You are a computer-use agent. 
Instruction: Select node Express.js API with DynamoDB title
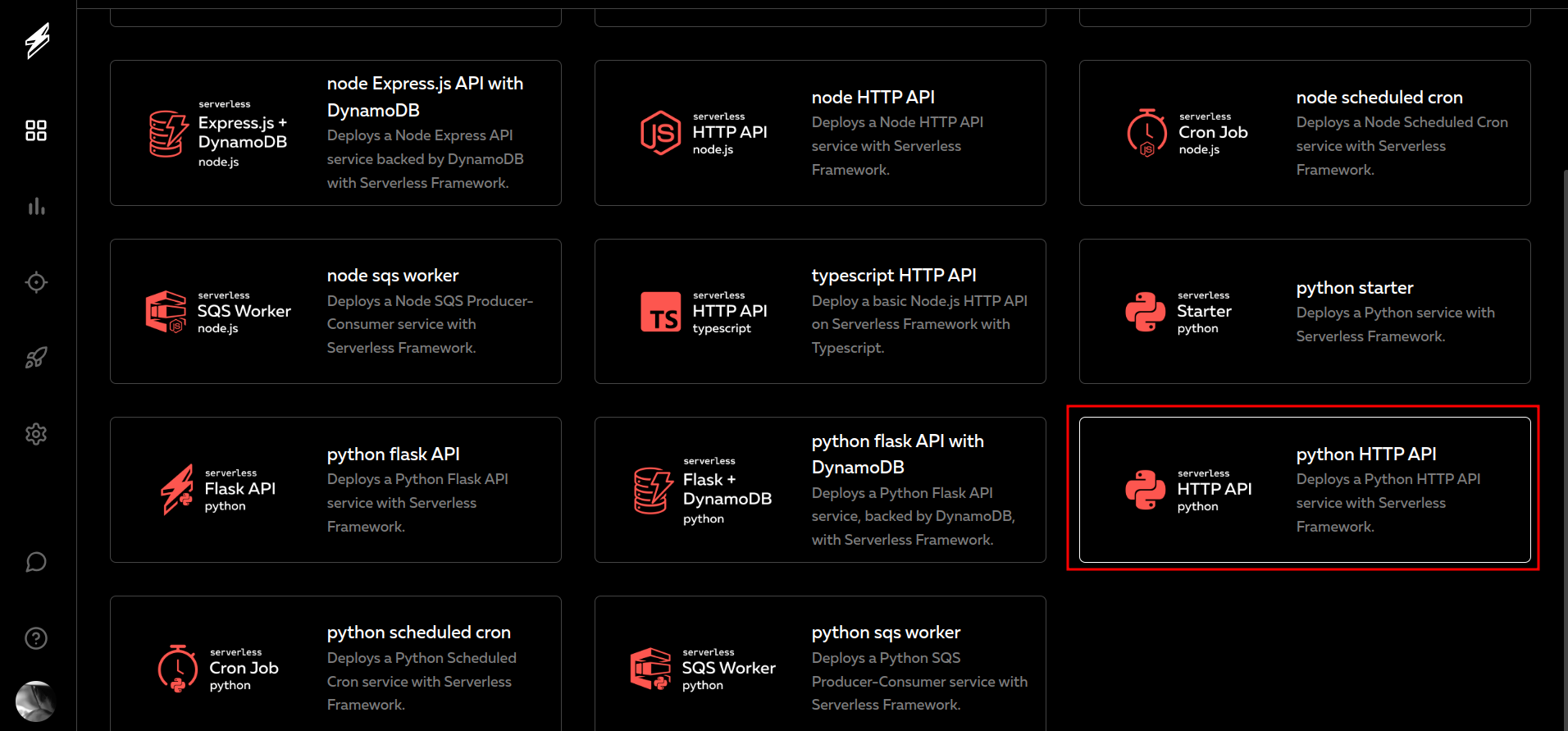pyautogui.click(x=425, y=97)
